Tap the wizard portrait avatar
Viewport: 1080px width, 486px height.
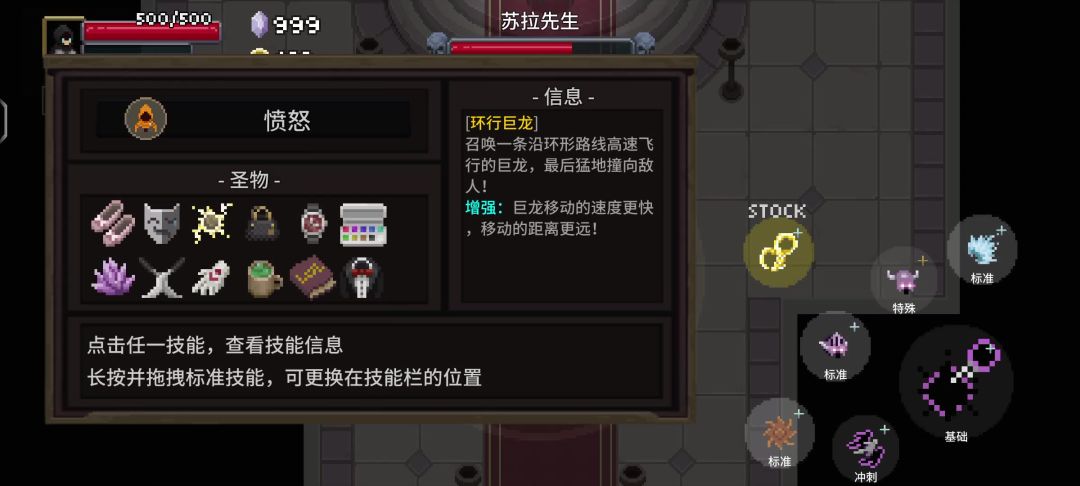pos(63,36)
